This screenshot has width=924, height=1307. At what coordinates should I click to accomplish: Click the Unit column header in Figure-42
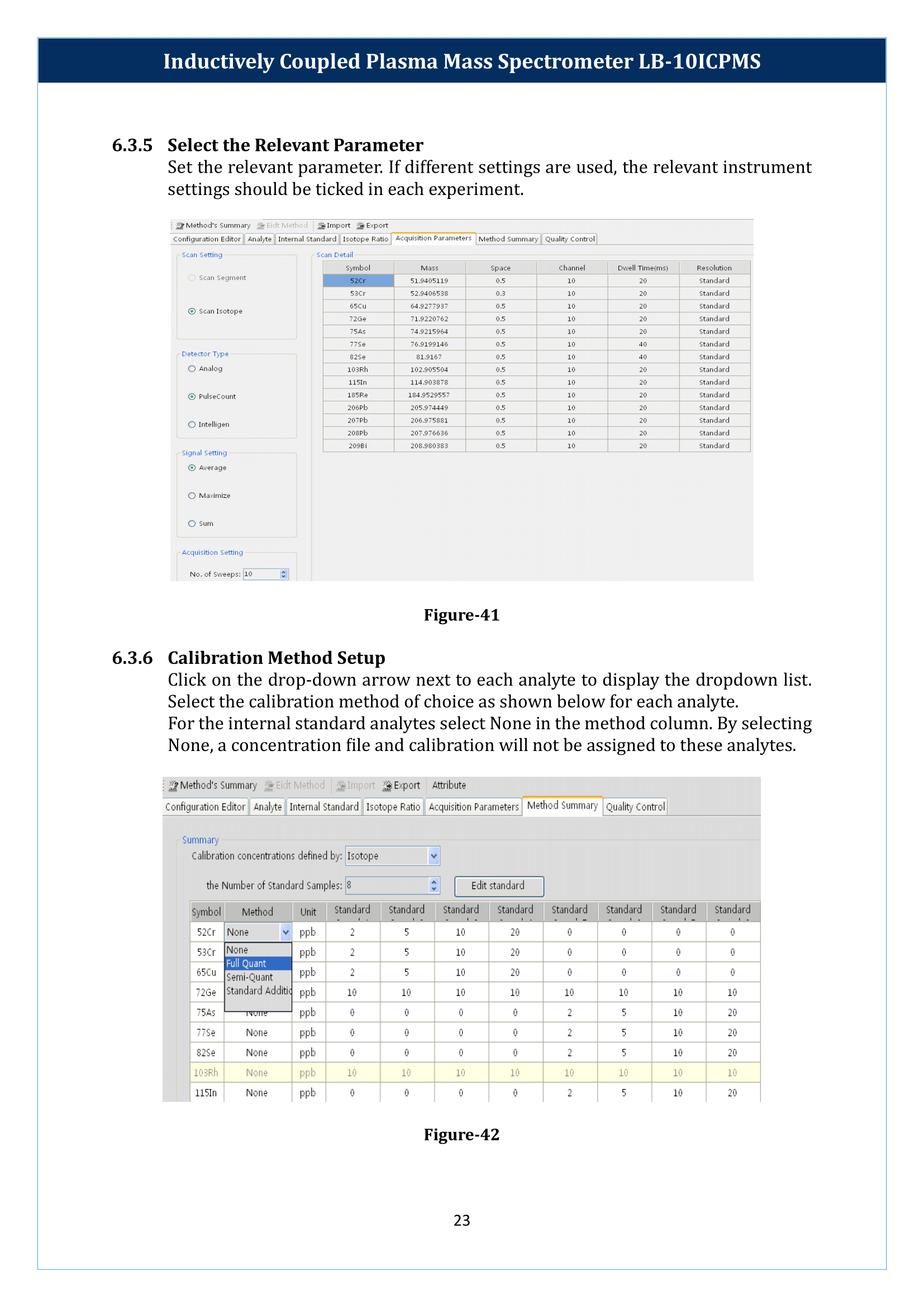point(308,912)
